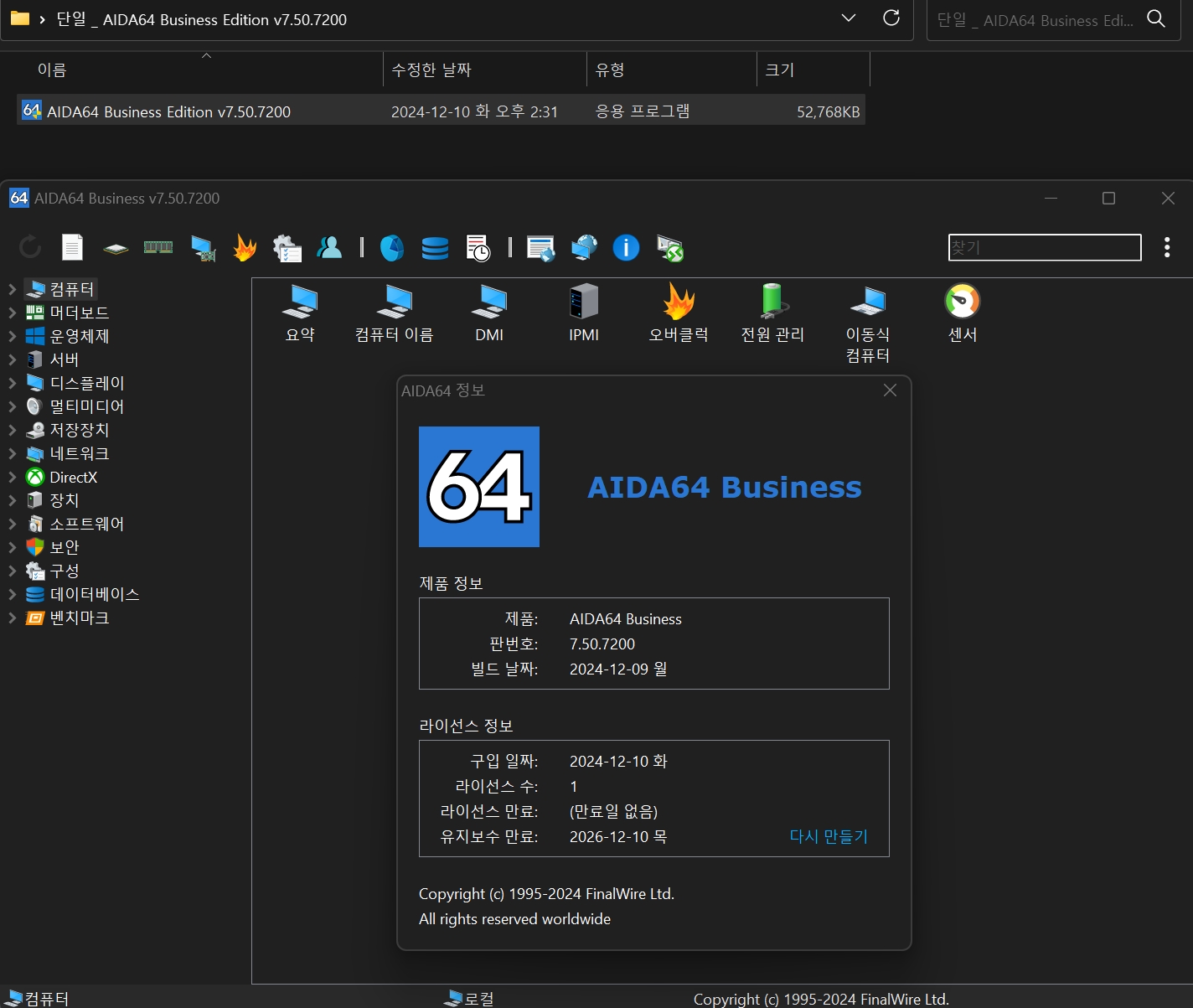The width and height of the screenshot is (1193, 1008).
Task: Expand the 디스플레이 tree node
Action: (x=12, y=383)
